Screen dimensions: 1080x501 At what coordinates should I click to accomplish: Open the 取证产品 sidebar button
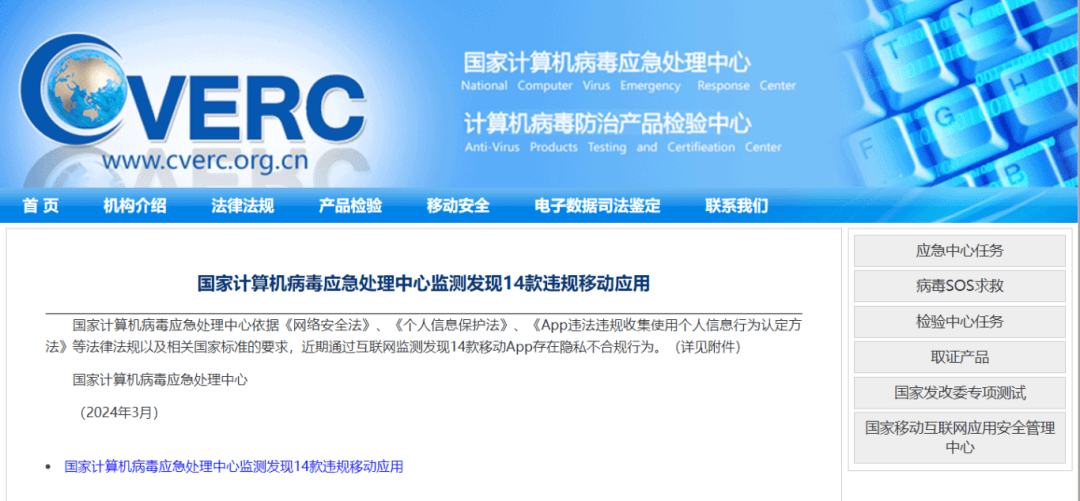click(x=959, y=357)
